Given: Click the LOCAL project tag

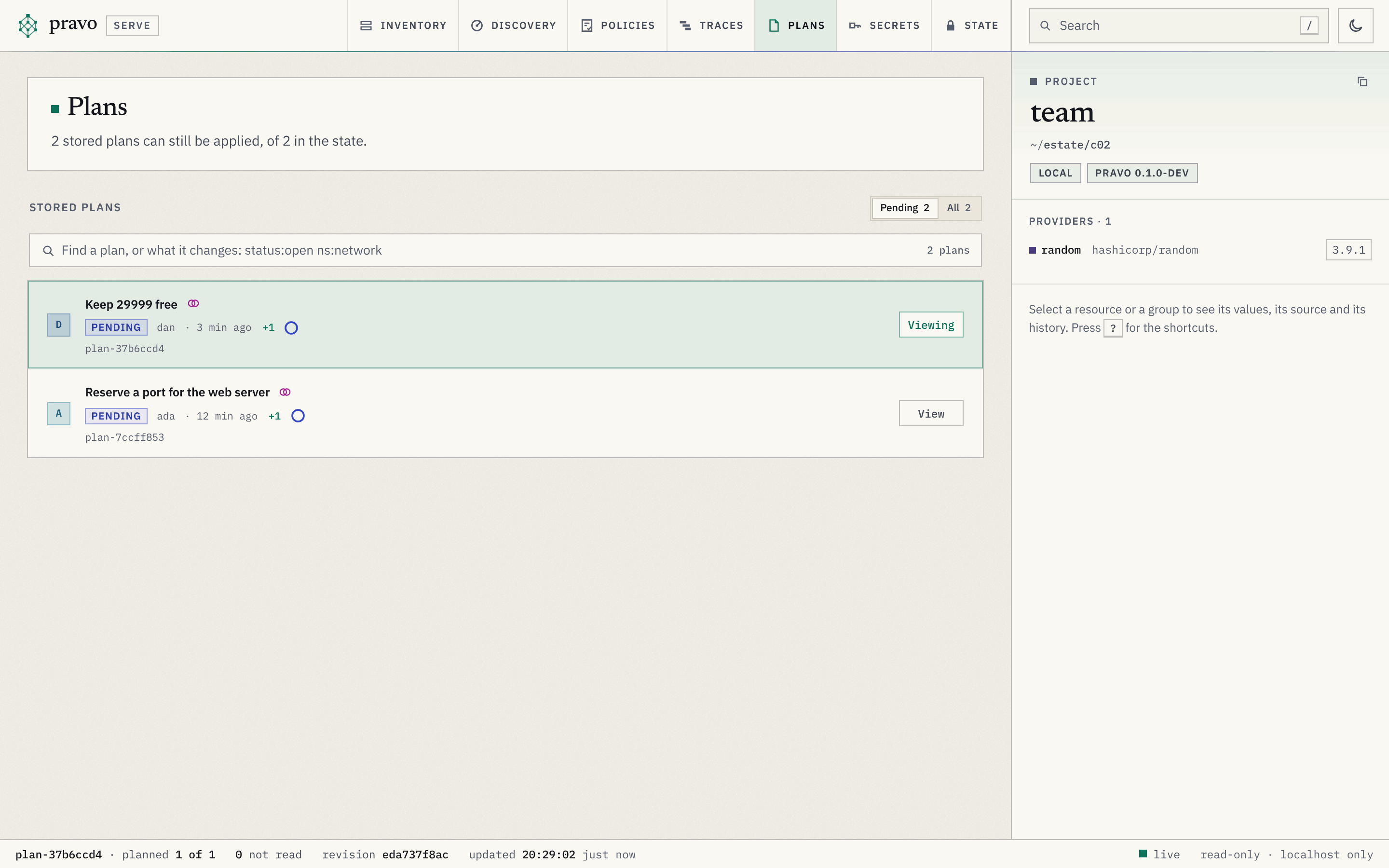Looking at the screenshot, I should (x=1055, y=174).
